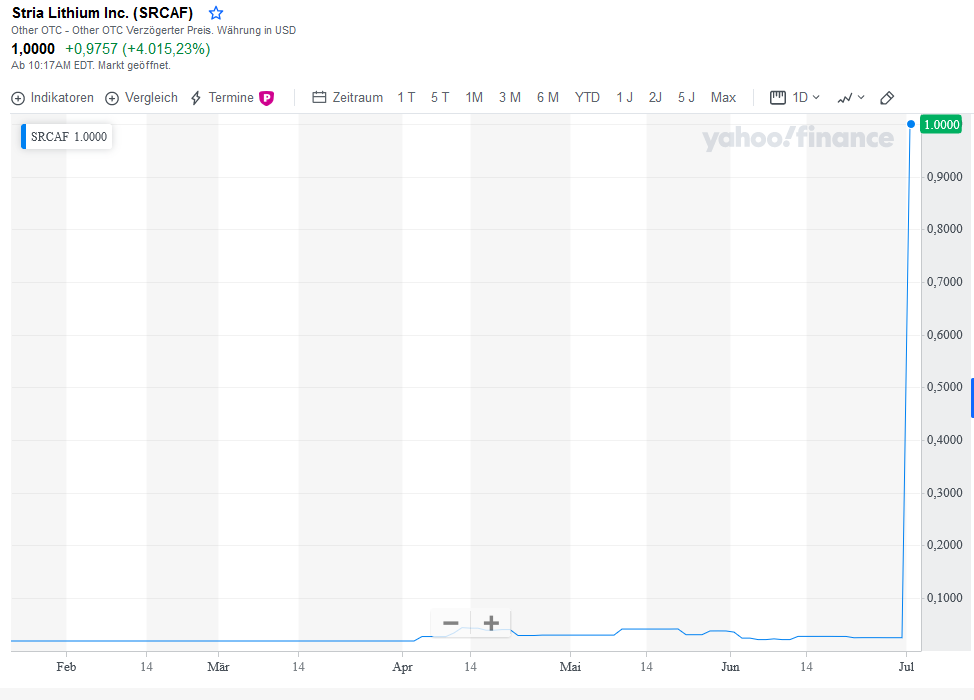
Task: Select the Max time range
Action: click(x=723, y=97)
